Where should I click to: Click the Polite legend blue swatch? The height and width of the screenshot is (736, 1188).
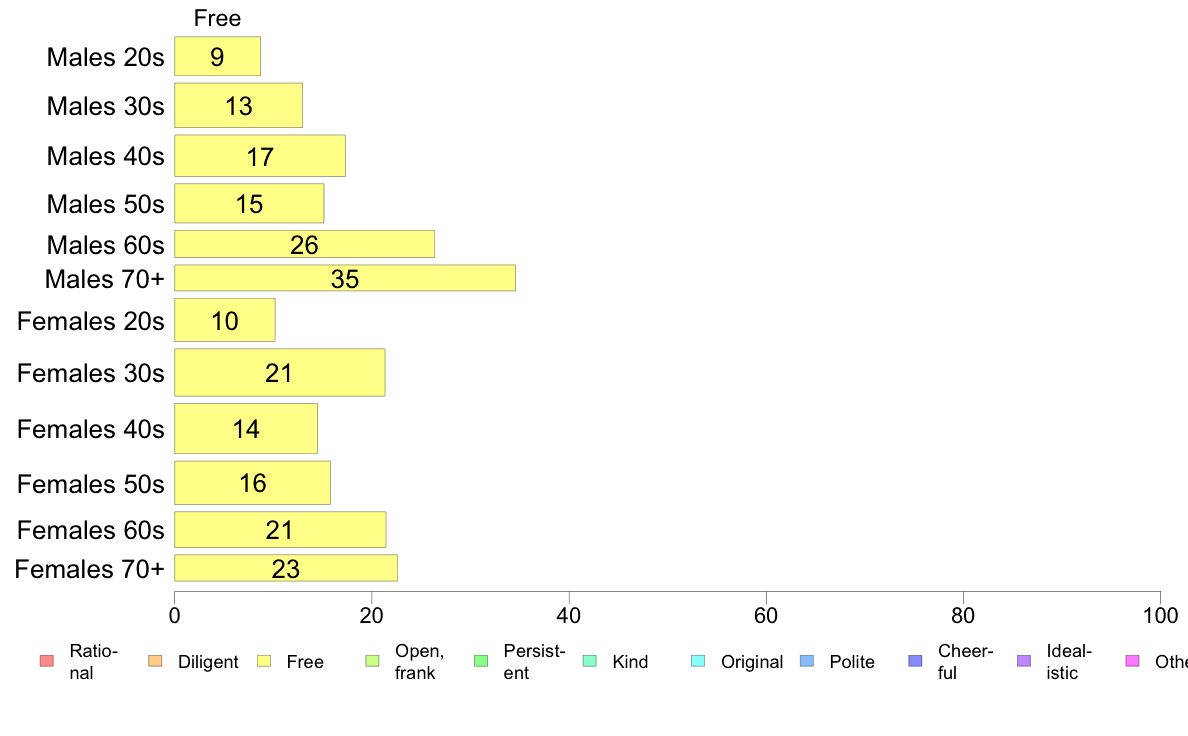[x=807, y=661]
